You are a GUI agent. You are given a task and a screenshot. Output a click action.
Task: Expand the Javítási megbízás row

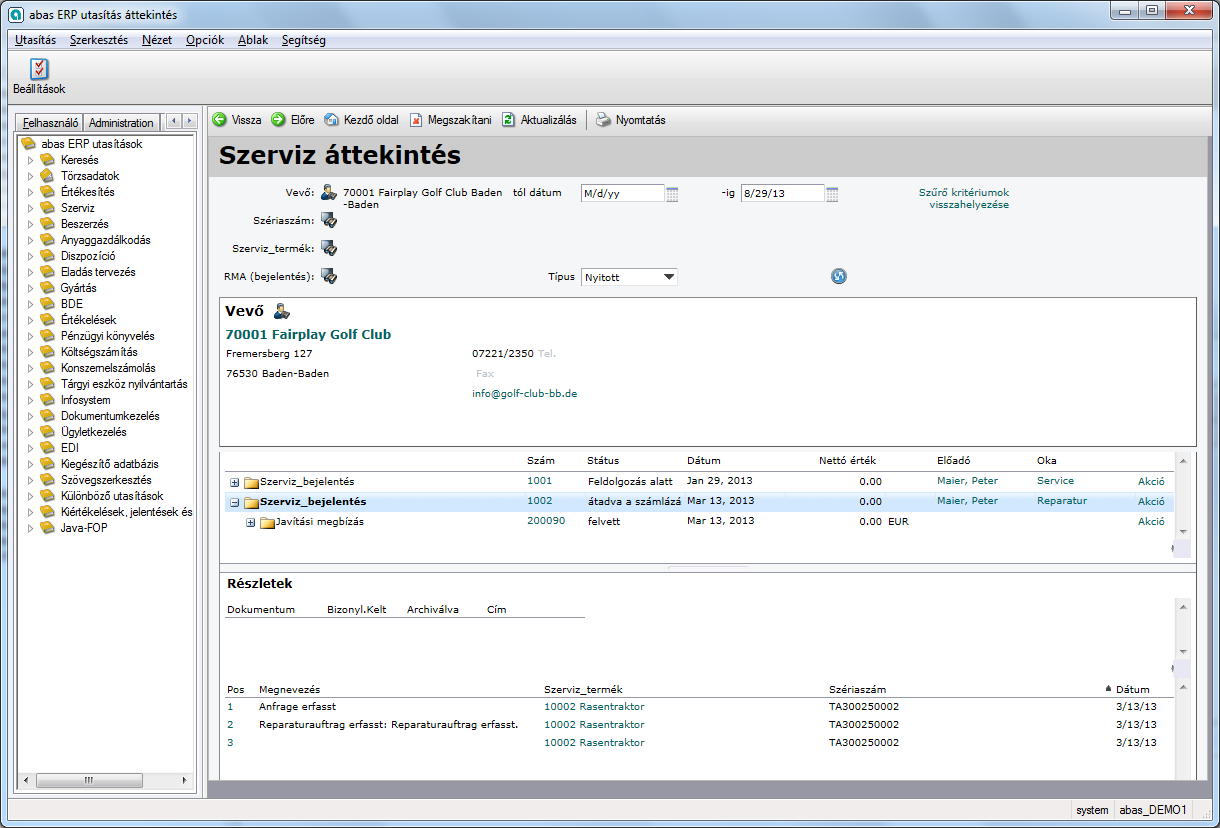(250, 522)
